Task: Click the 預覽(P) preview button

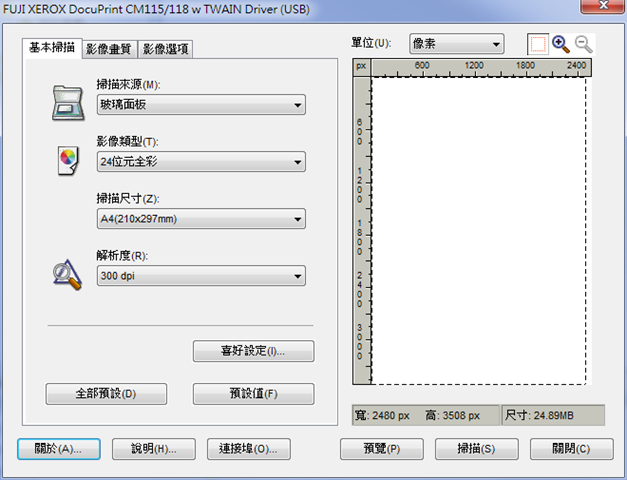Action: click(x=382, y=449)
